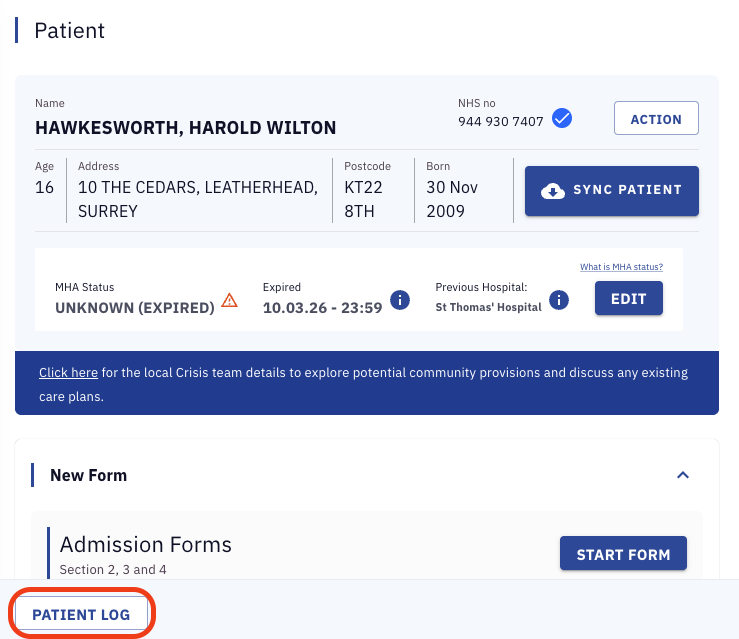The image size is (739, 639).
Task: Open the ACTION dropdown button
Action: (x=656, y=119)
